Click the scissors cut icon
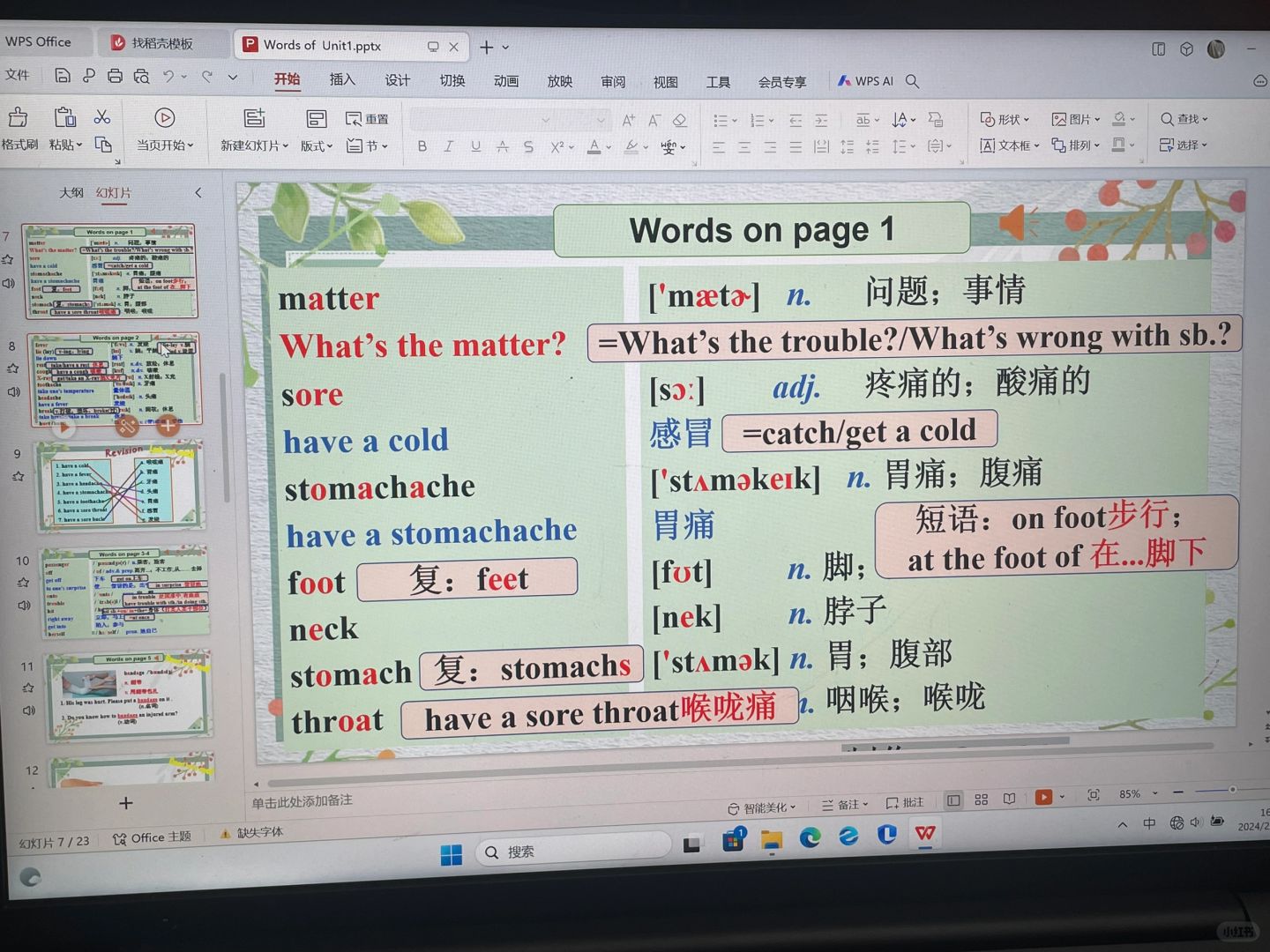The width and height of the screenshot is (1270, 952). click(102, 117)
